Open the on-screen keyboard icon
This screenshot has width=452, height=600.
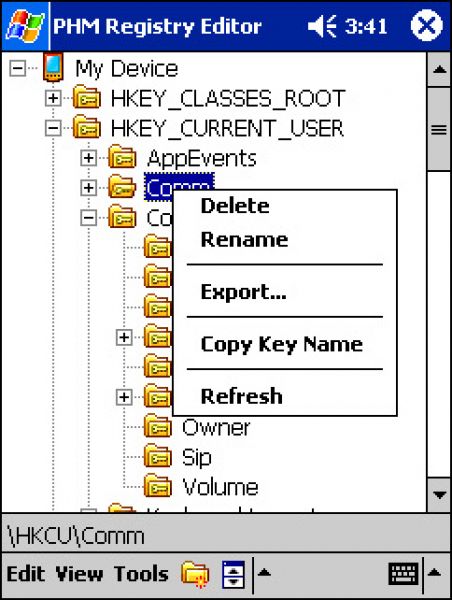coord(403,574)
